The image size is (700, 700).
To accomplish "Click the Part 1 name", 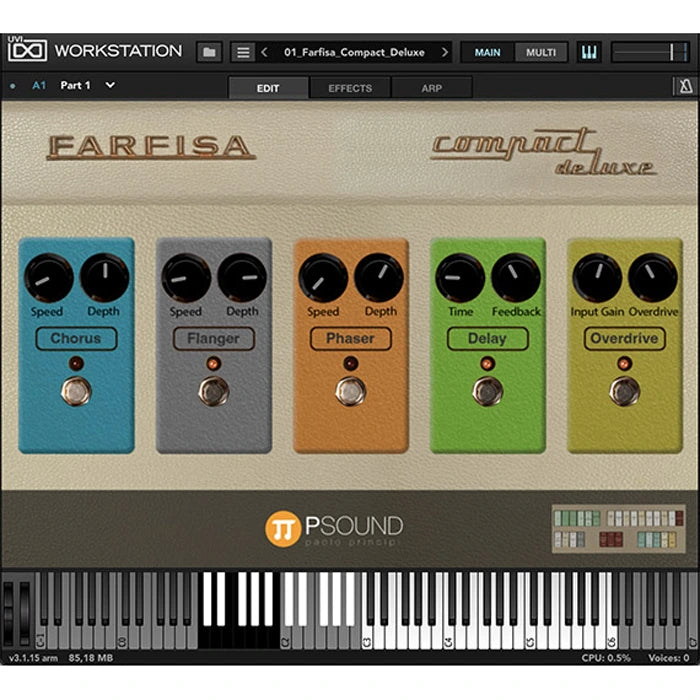I will tap(75, 85).
